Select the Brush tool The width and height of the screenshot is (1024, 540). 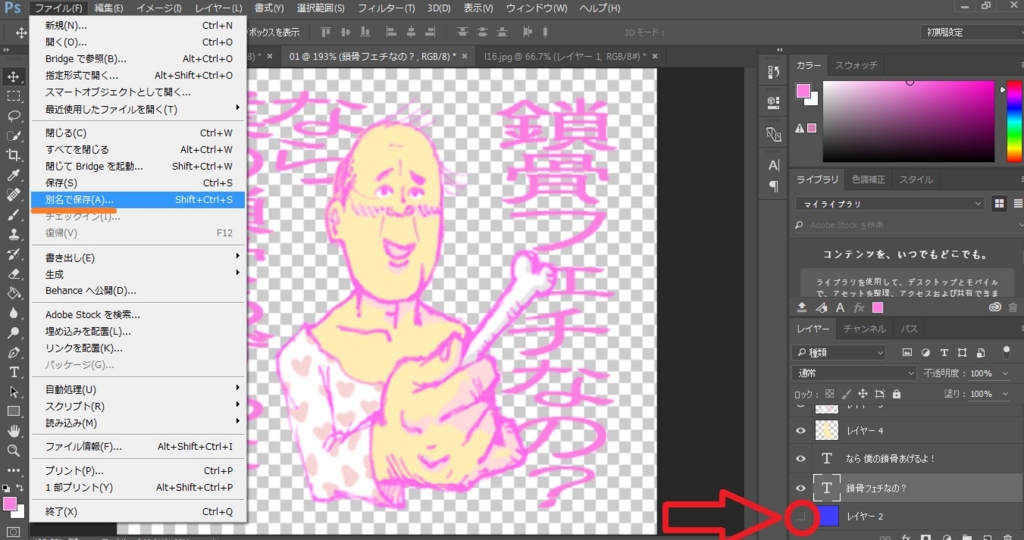pos(13,215)
